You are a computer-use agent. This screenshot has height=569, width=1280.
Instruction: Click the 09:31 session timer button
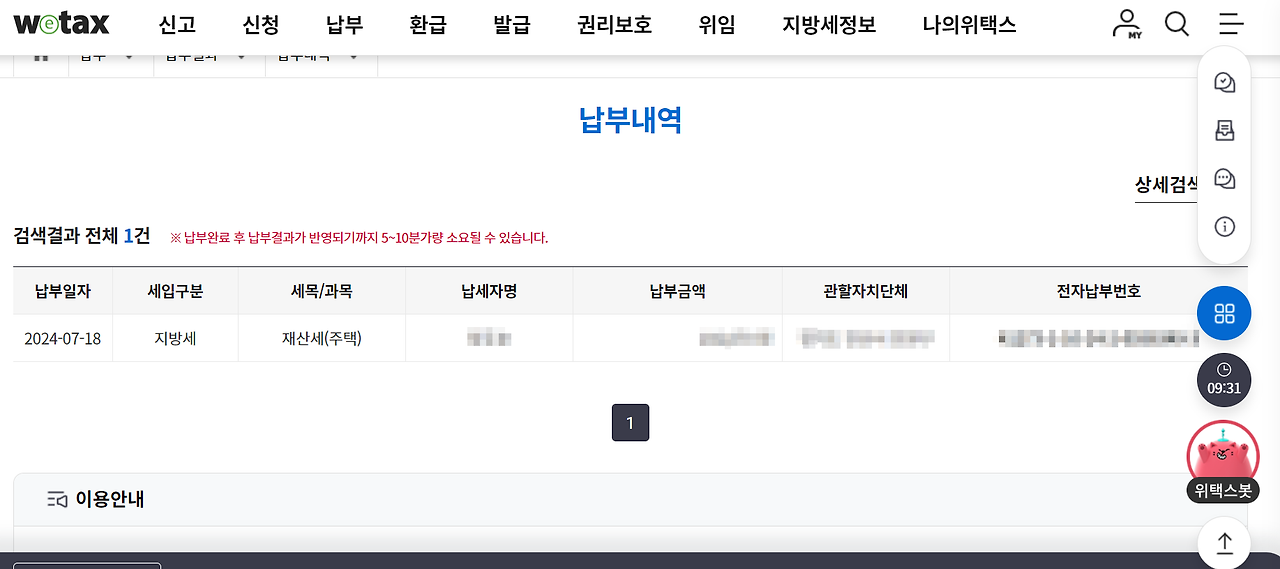(1224, 380)
